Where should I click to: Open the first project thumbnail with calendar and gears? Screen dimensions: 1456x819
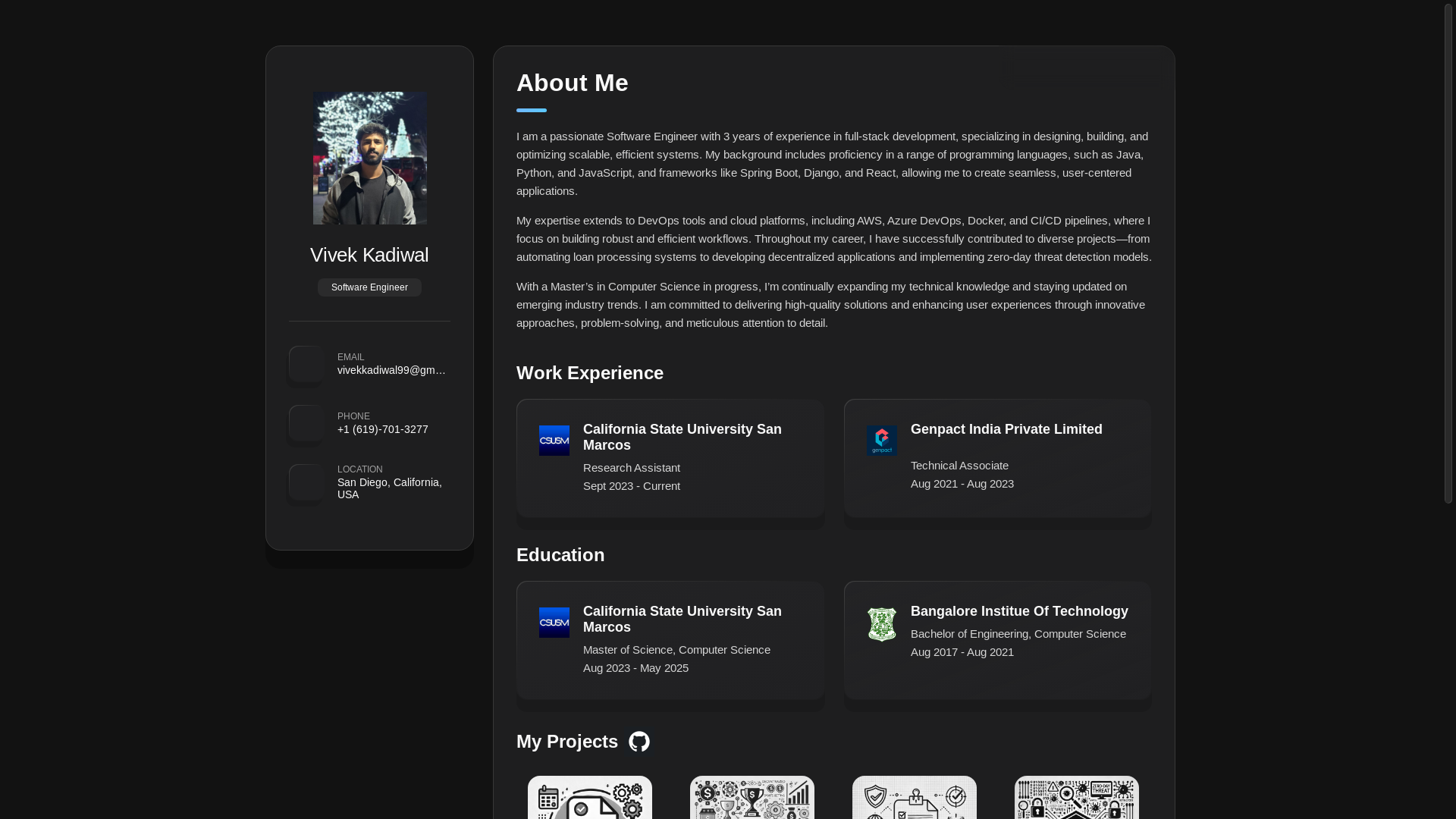click(590, 797)
